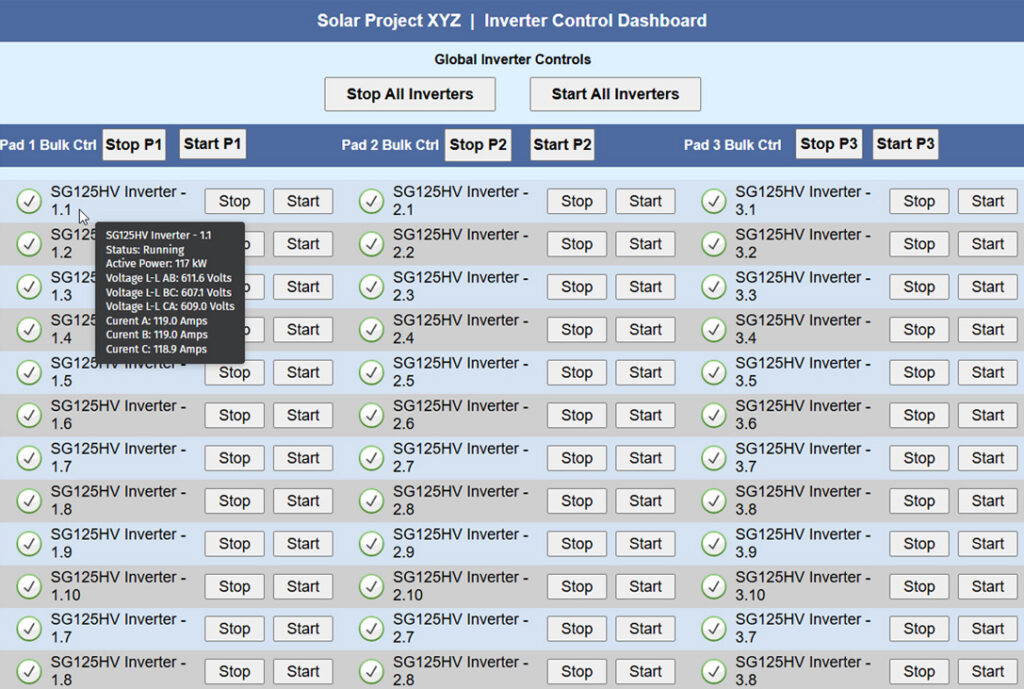This screenshot has width=1024, height=689.
Task: Click the Stop P2 bulk button
Action: [x=478, y=144]
